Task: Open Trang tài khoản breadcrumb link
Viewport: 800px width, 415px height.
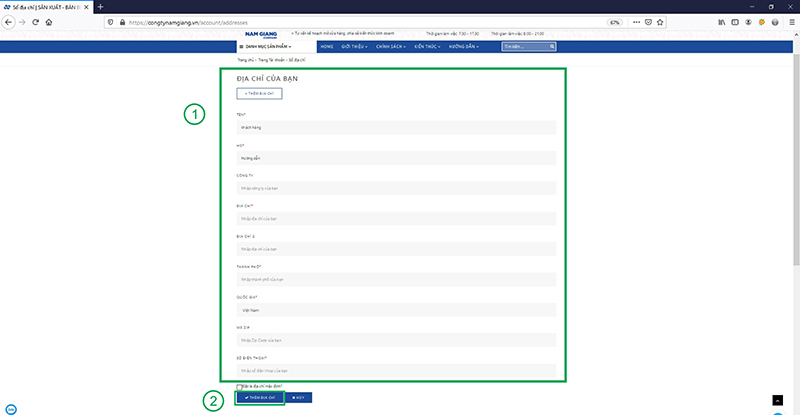Action: [271, 60]
